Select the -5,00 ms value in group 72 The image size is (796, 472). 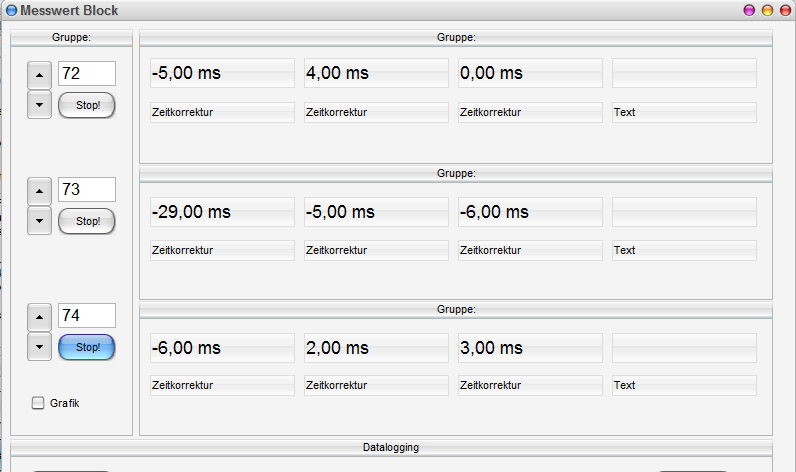tap(222, 73)
